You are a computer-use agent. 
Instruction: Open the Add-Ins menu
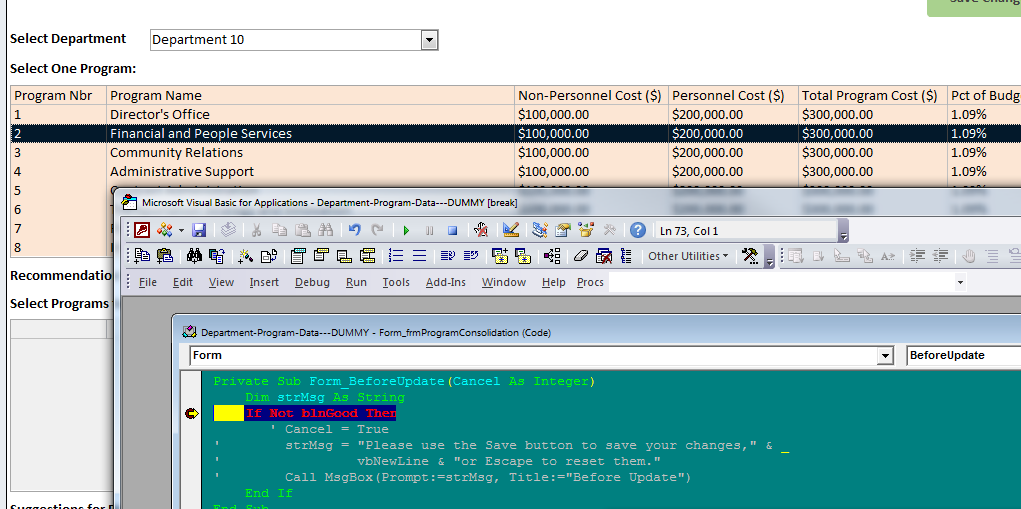[445, 282]
